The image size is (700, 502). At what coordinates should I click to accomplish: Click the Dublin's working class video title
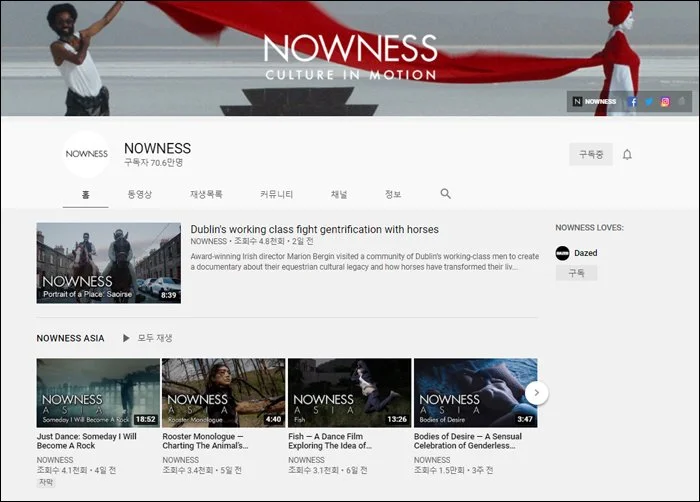click(314, 229)
